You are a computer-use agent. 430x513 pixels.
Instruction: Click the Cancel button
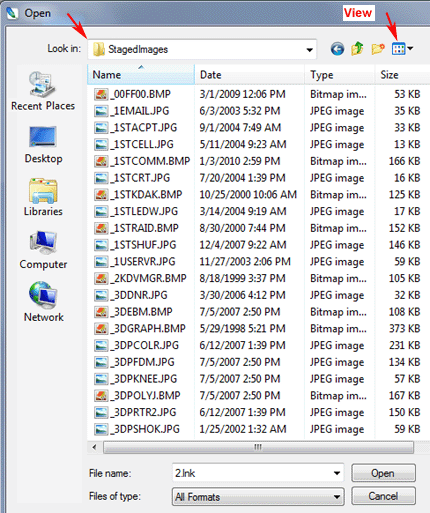pos(383,496)
